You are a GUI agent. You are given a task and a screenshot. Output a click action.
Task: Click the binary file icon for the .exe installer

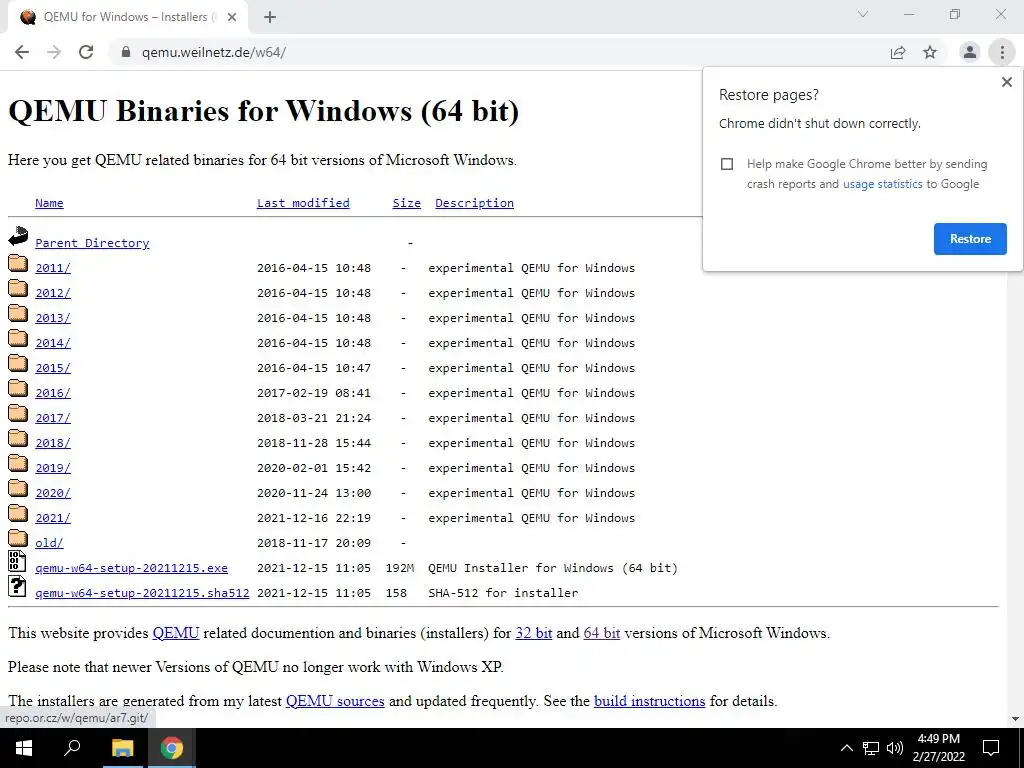[x=17, y=562]
